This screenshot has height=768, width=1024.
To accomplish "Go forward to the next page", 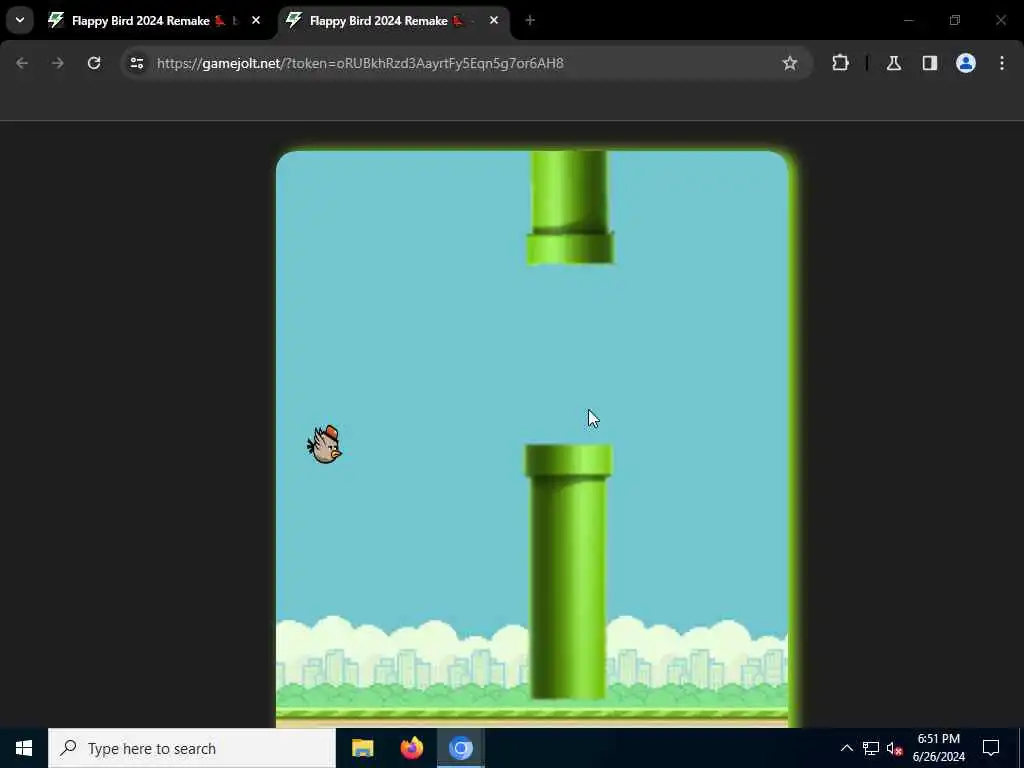I will (58, 63).
